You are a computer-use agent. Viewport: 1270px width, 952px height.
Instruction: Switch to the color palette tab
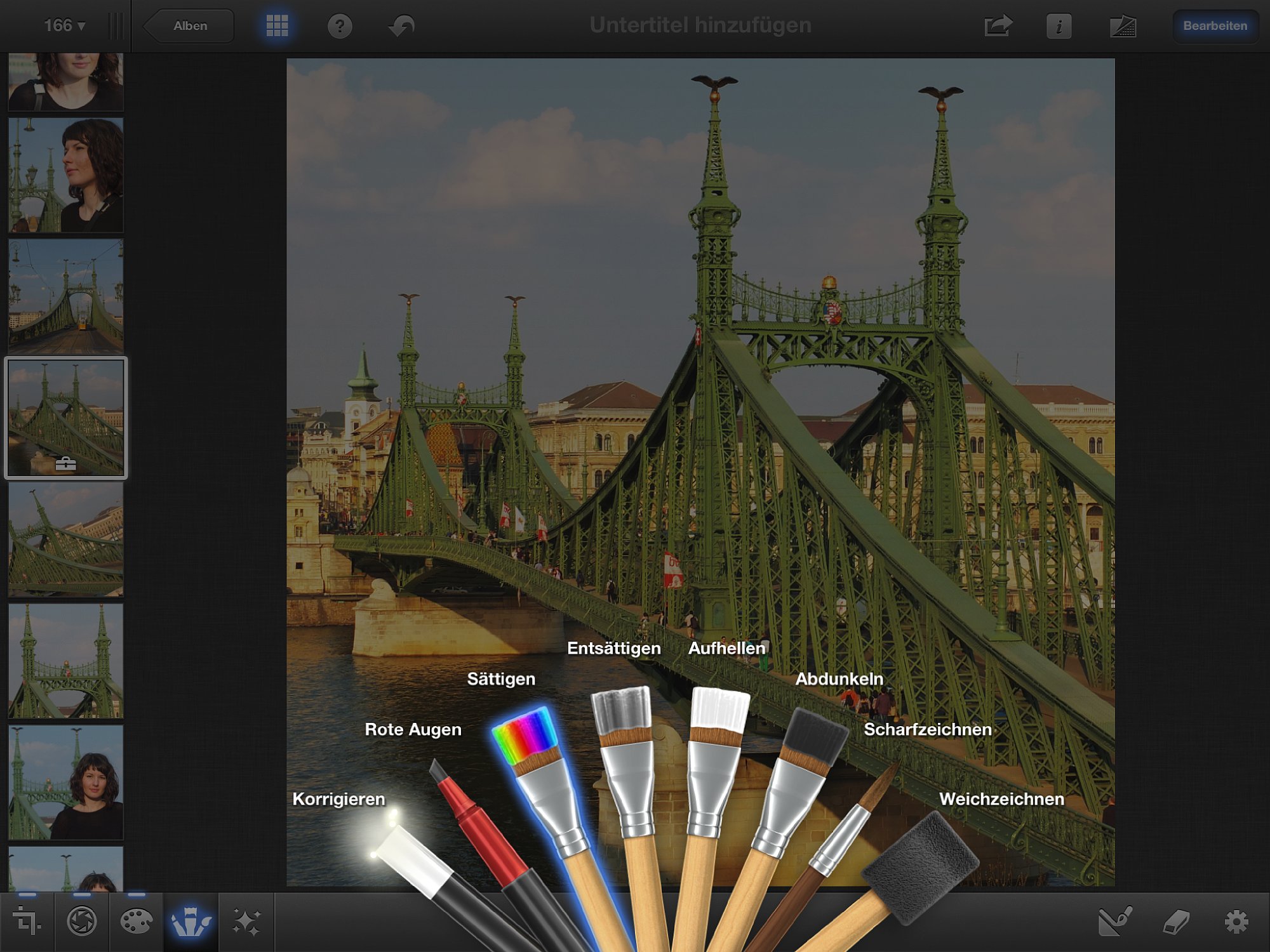tap(136, 922)
